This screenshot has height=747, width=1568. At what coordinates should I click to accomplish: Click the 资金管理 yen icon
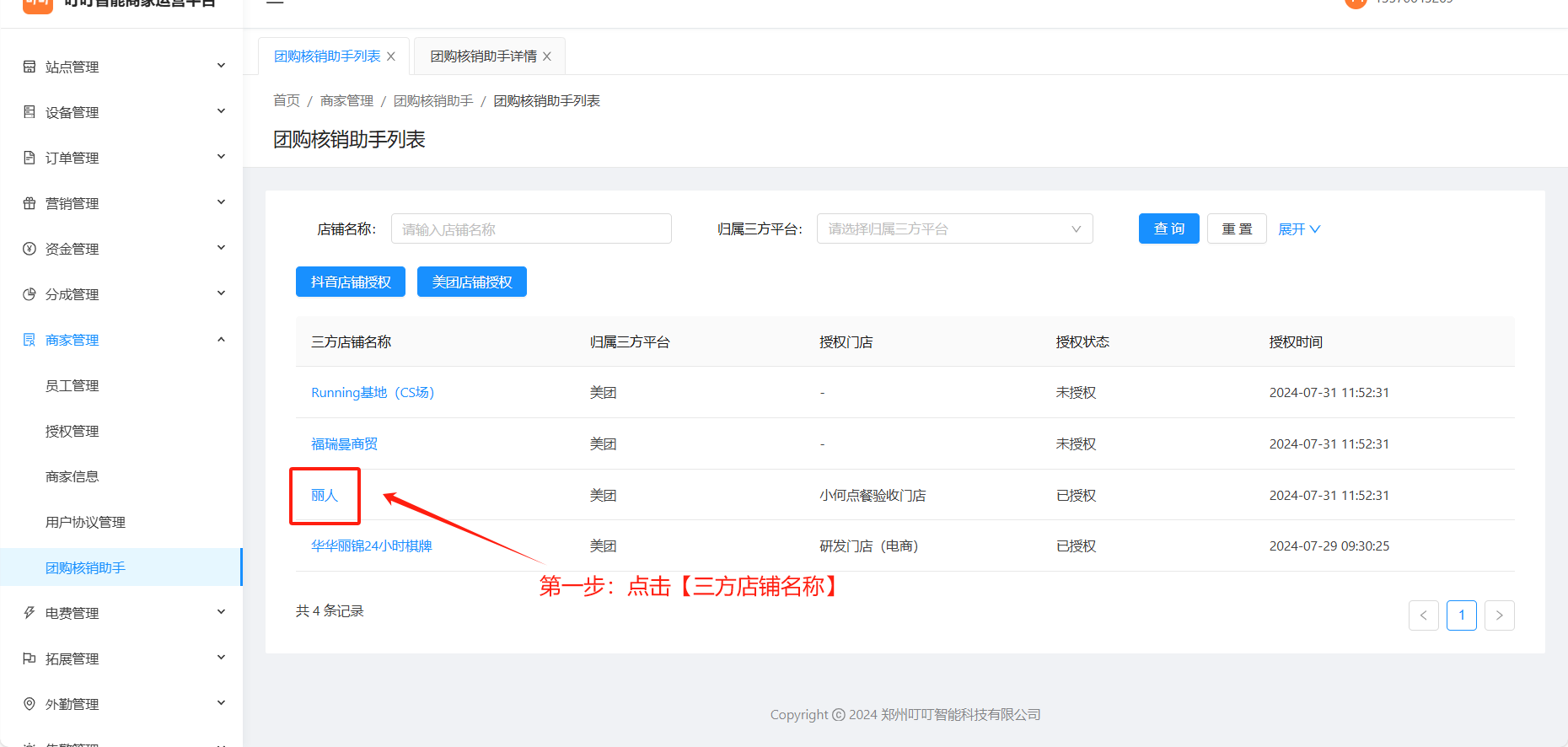click(x=30, y=249)
